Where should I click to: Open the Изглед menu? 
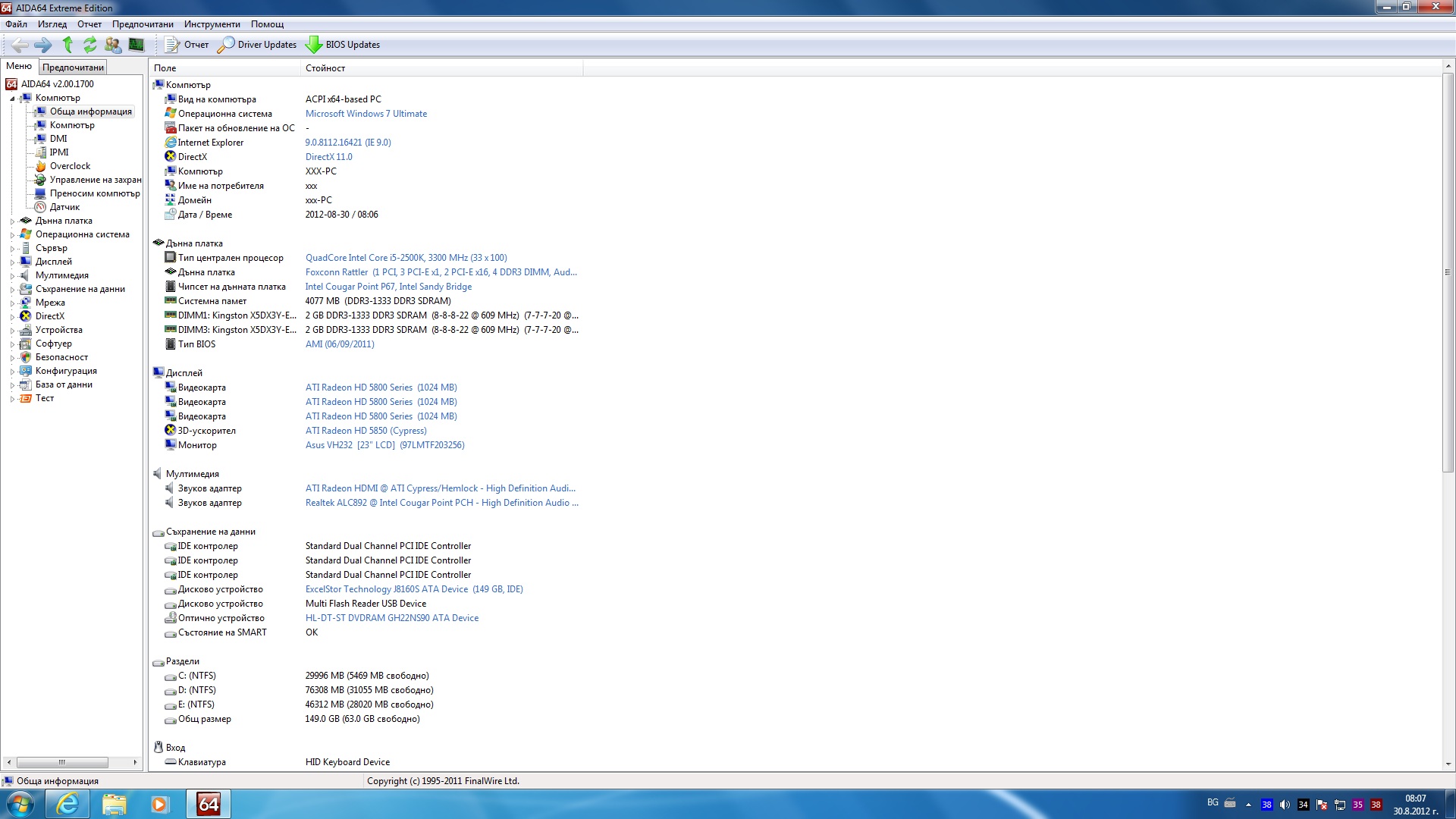pos(52,24)
